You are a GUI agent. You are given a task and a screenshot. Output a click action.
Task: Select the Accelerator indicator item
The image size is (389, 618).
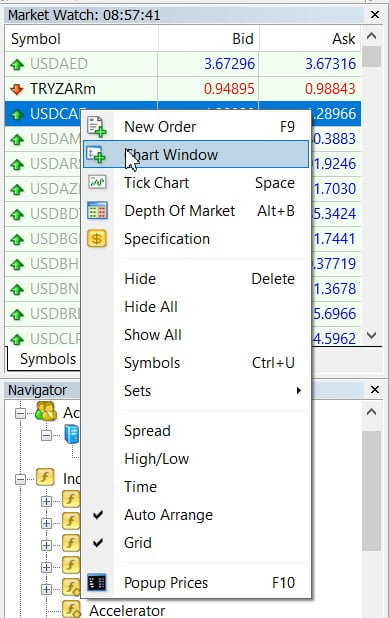[x=127, y=611]
